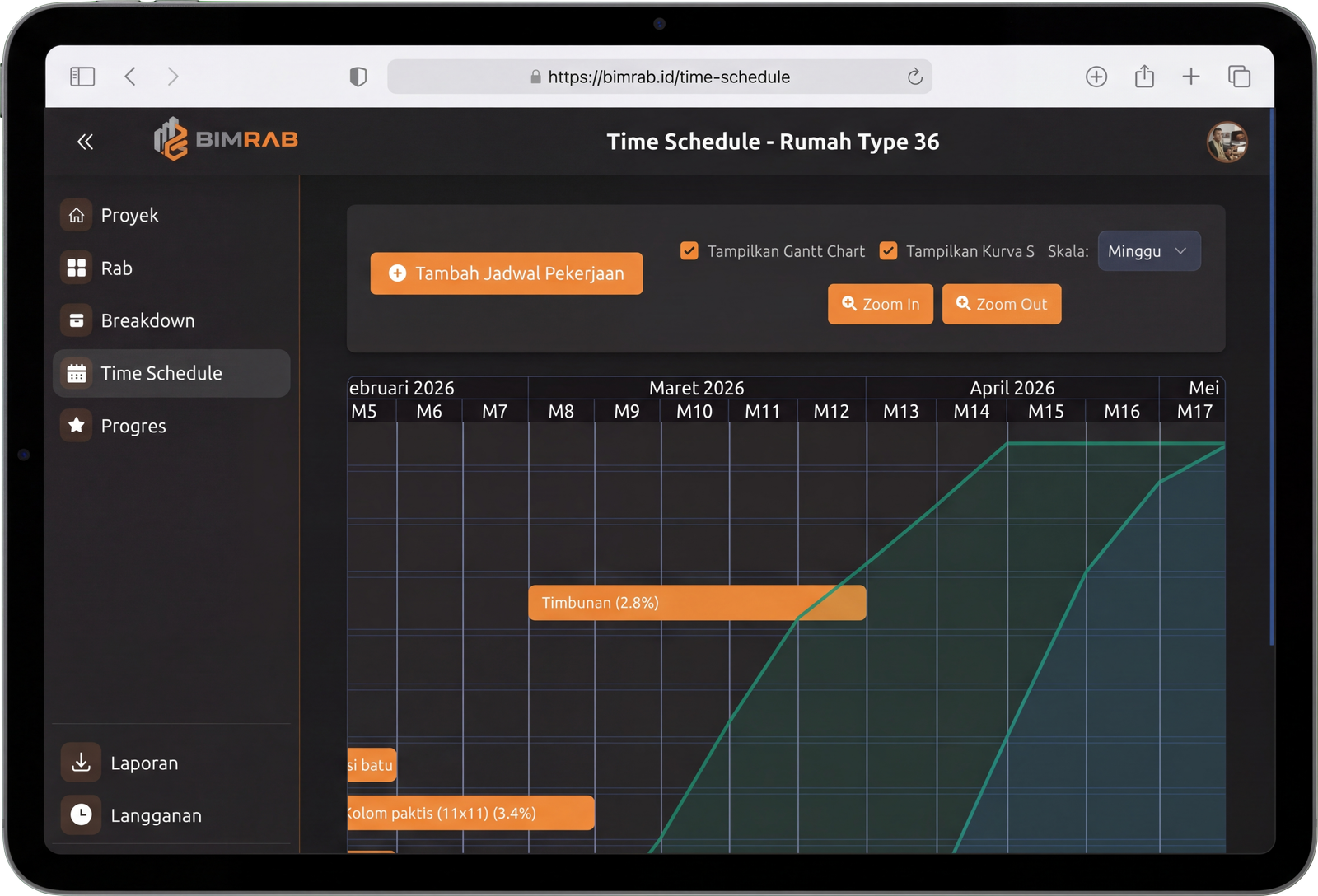Image resolution: width=1318 pixels, height=896 pixels.
Task: Click the Maret 2026 month header
Action: pos(697,388)
